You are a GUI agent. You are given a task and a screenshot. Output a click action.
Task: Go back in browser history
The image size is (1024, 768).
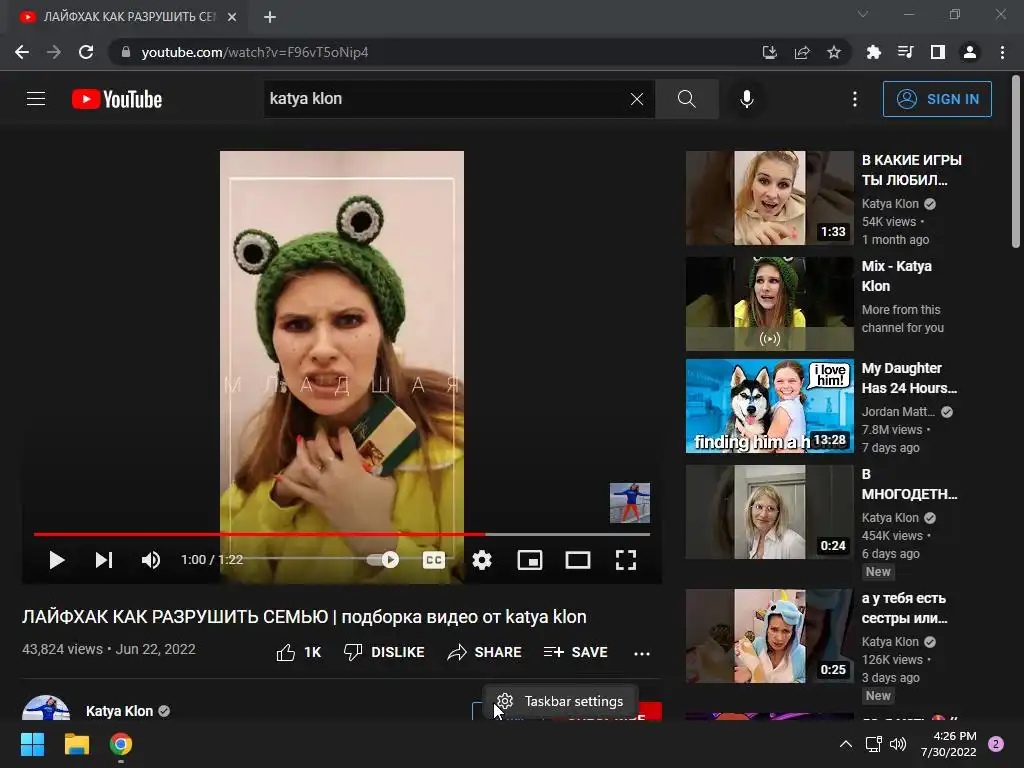pyautogui.click(x=22, y=52)
